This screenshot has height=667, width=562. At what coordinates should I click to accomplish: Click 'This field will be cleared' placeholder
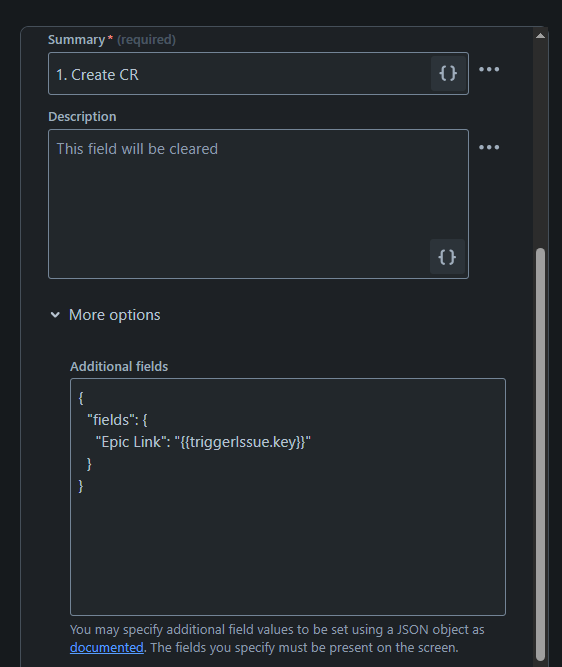tap(137, 149)
